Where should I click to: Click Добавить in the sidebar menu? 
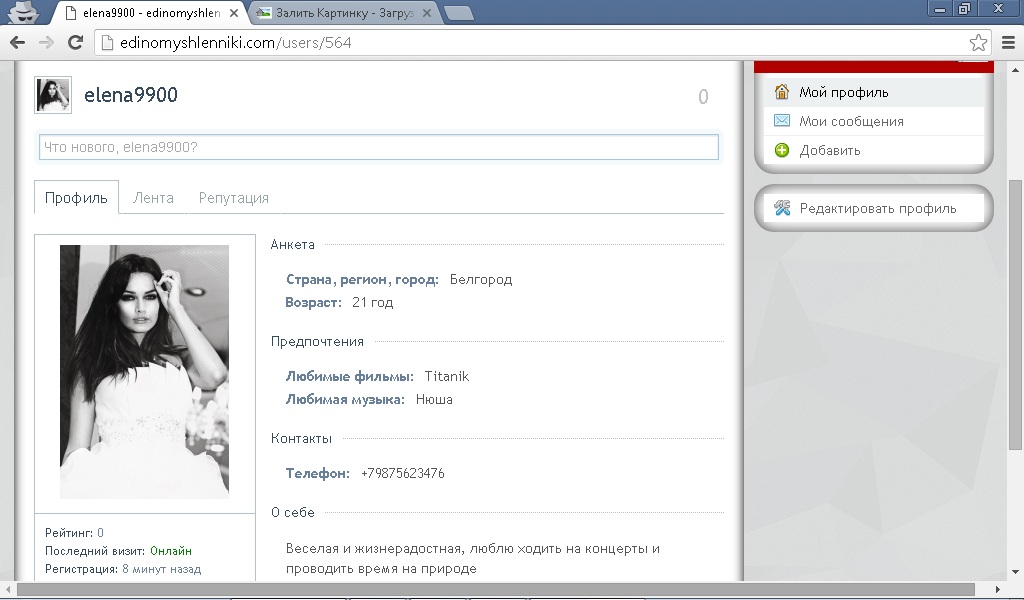874,150
